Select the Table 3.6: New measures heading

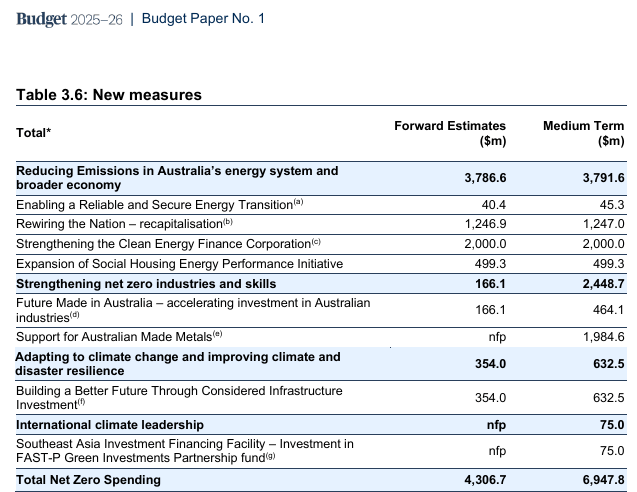click(109, 95)
